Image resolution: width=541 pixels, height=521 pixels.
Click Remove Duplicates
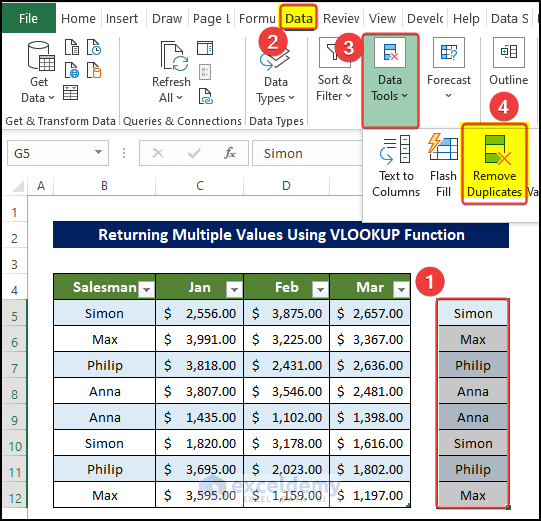pos(494,164)
